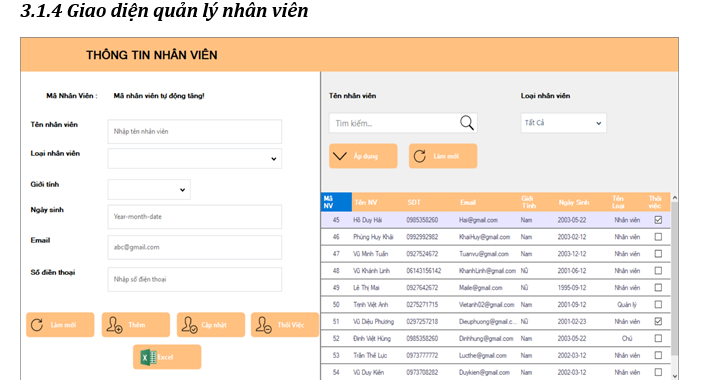Click the Áp dụng filter button
702x390 pixels.
coord(363,156)
